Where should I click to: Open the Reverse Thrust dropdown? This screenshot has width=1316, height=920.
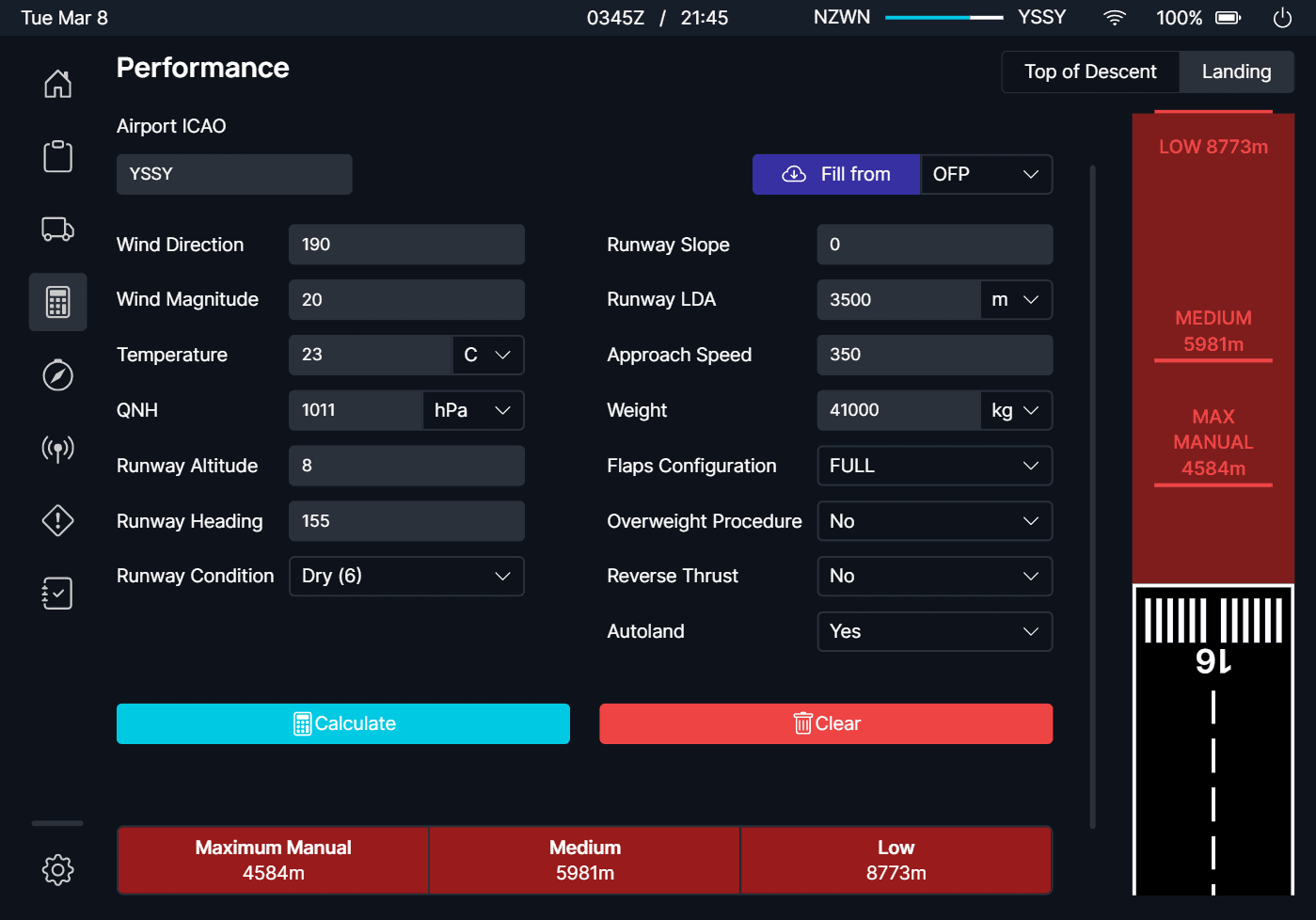pos(934,576)
